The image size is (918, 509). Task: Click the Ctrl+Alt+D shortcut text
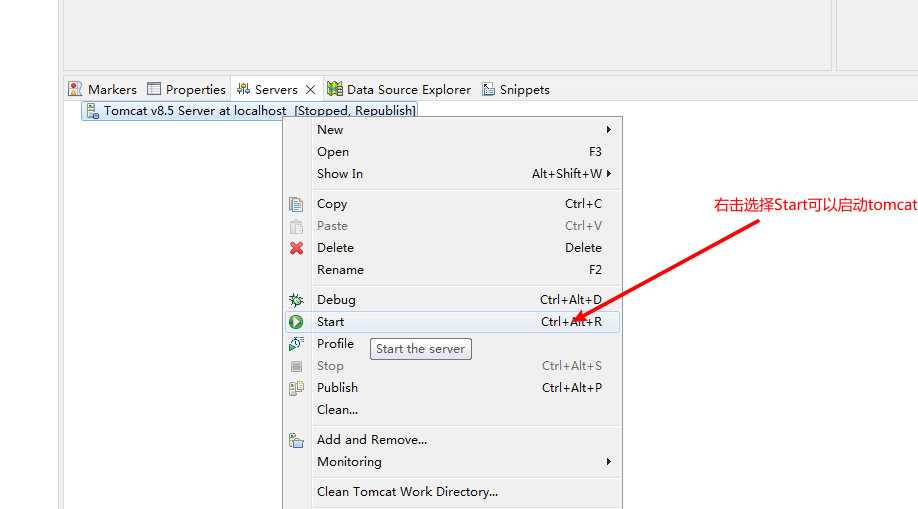click(571, 299)
